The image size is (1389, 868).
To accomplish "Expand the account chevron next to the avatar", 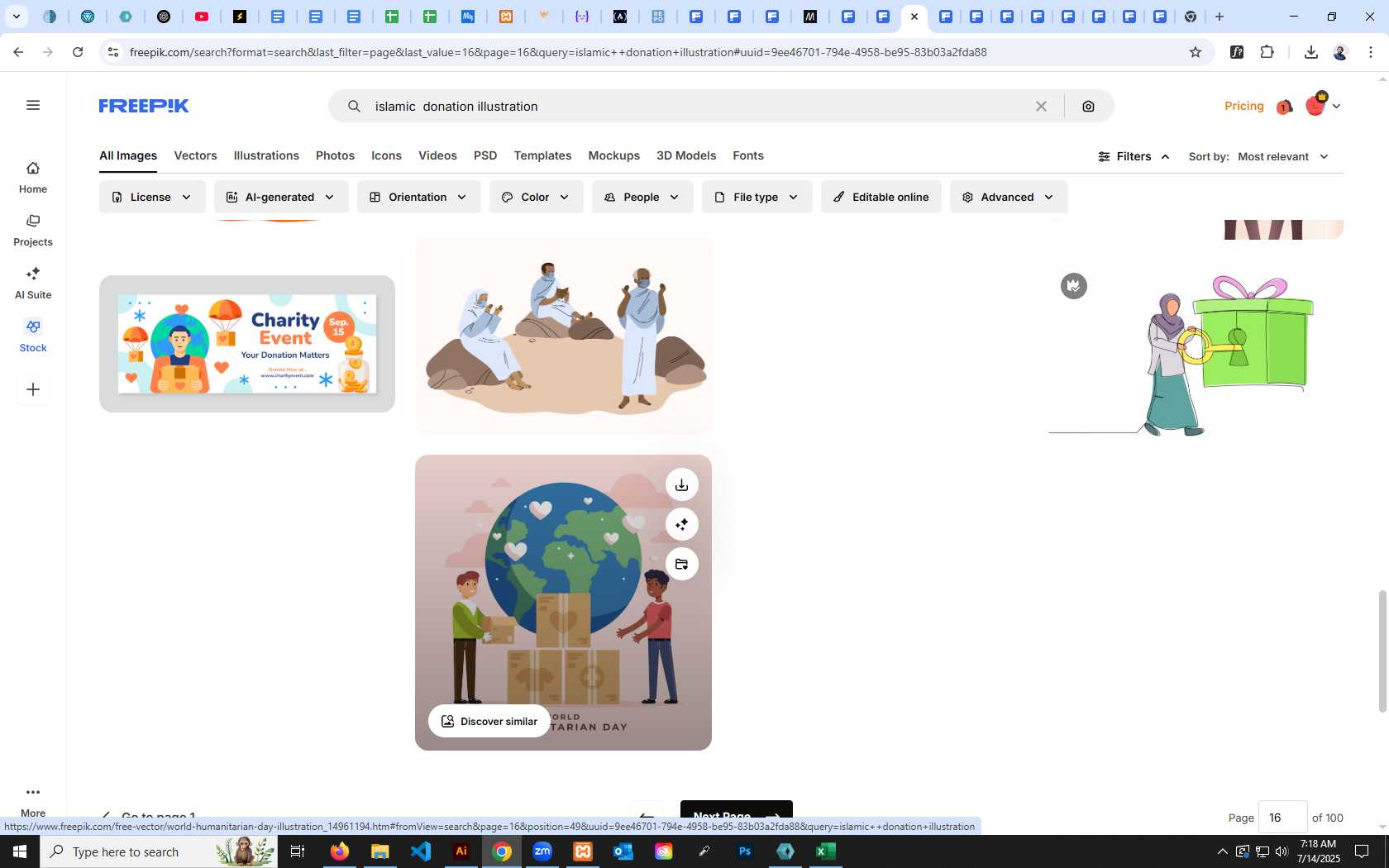I will [1336, 106].
